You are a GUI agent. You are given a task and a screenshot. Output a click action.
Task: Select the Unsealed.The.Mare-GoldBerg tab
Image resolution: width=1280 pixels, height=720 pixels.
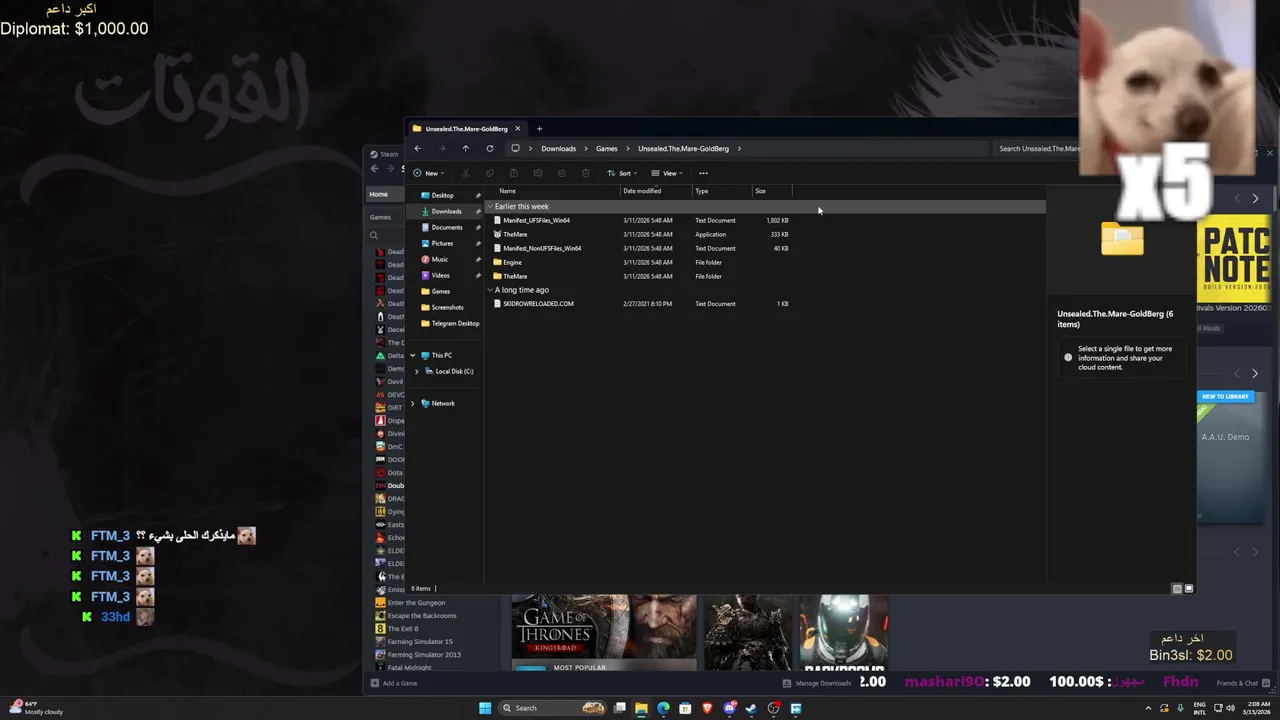466,128
